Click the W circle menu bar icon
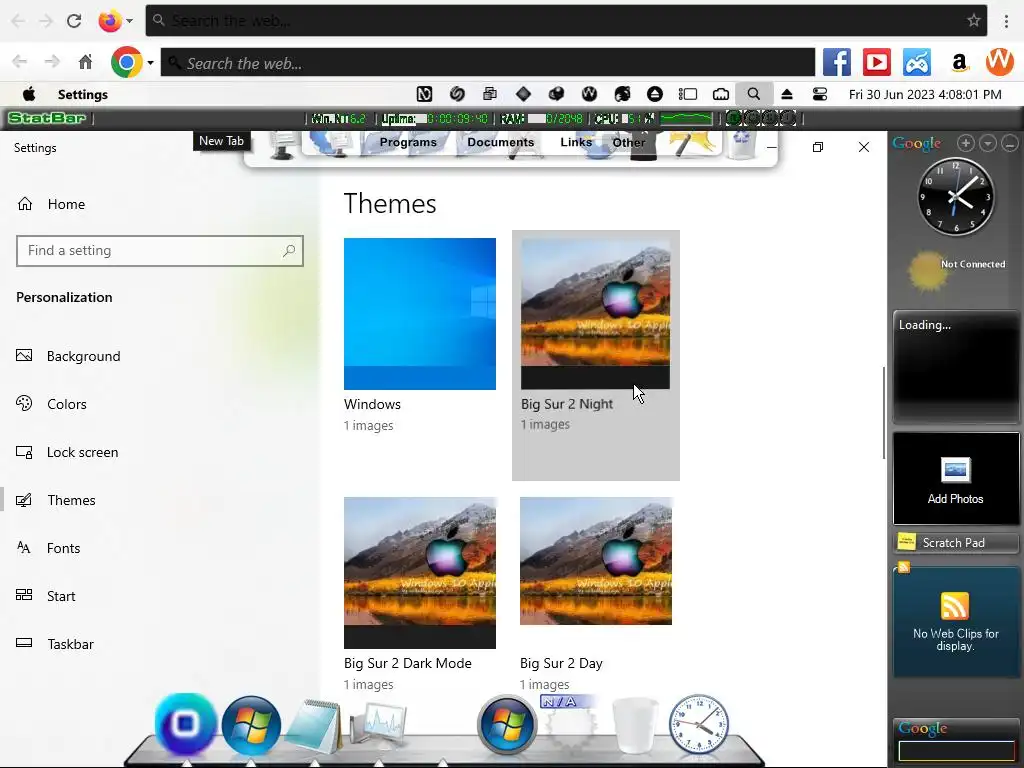 (589, 94)
